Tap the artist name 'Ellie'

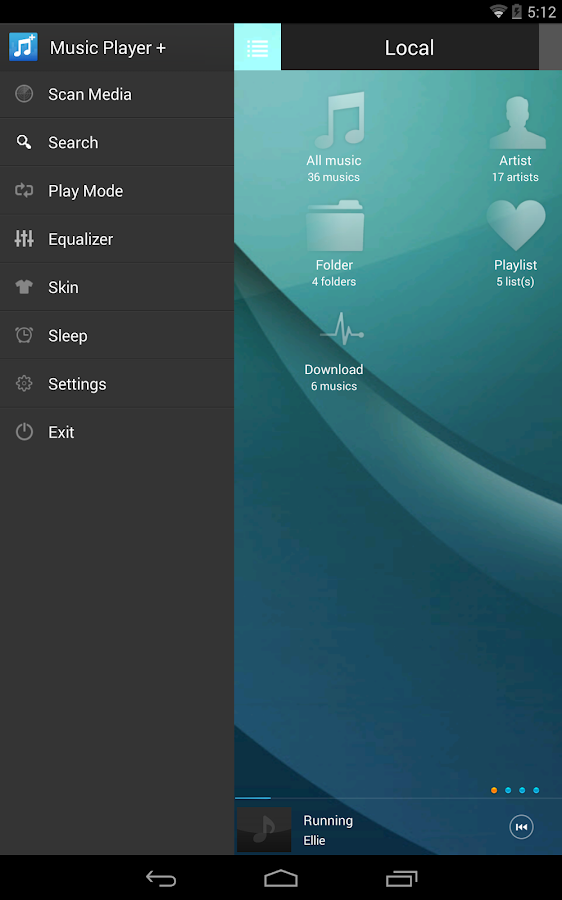coord(314,840)
